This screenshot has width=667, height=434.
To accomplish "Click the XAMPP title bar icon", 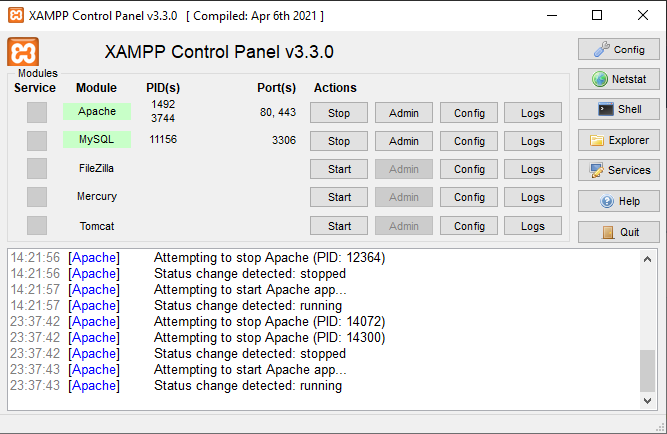I will (x=16, y=15).
